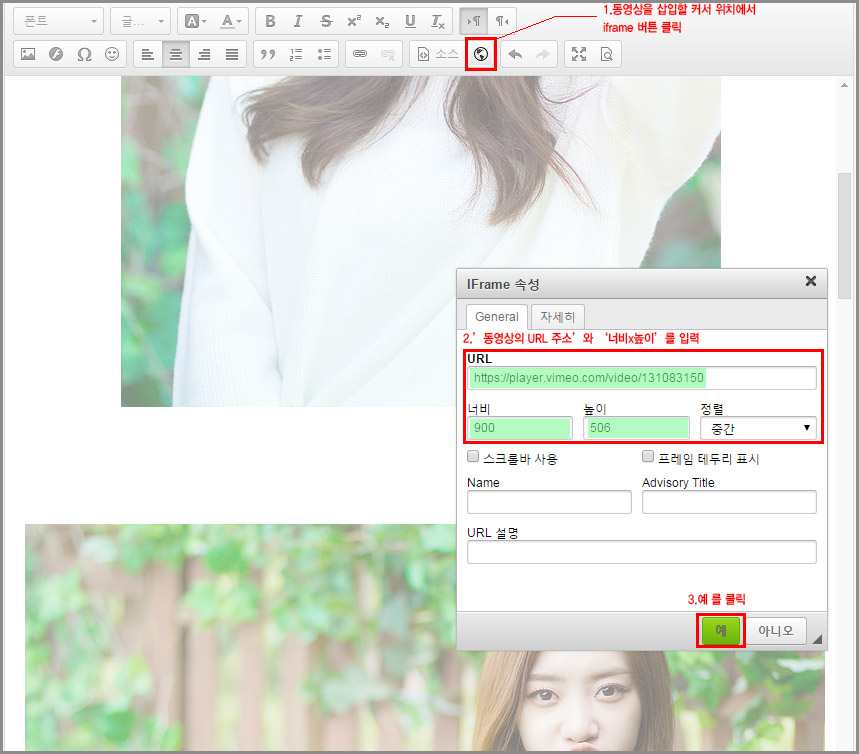Select the General tab
Image resolution: width=859 pixels, height=754 pixels.
point(496,316)
